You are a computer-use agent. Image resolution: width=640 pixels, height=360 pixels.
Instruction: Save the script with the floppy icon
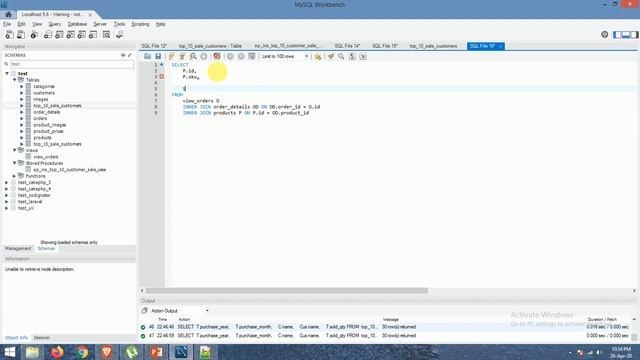coord(158,56)
